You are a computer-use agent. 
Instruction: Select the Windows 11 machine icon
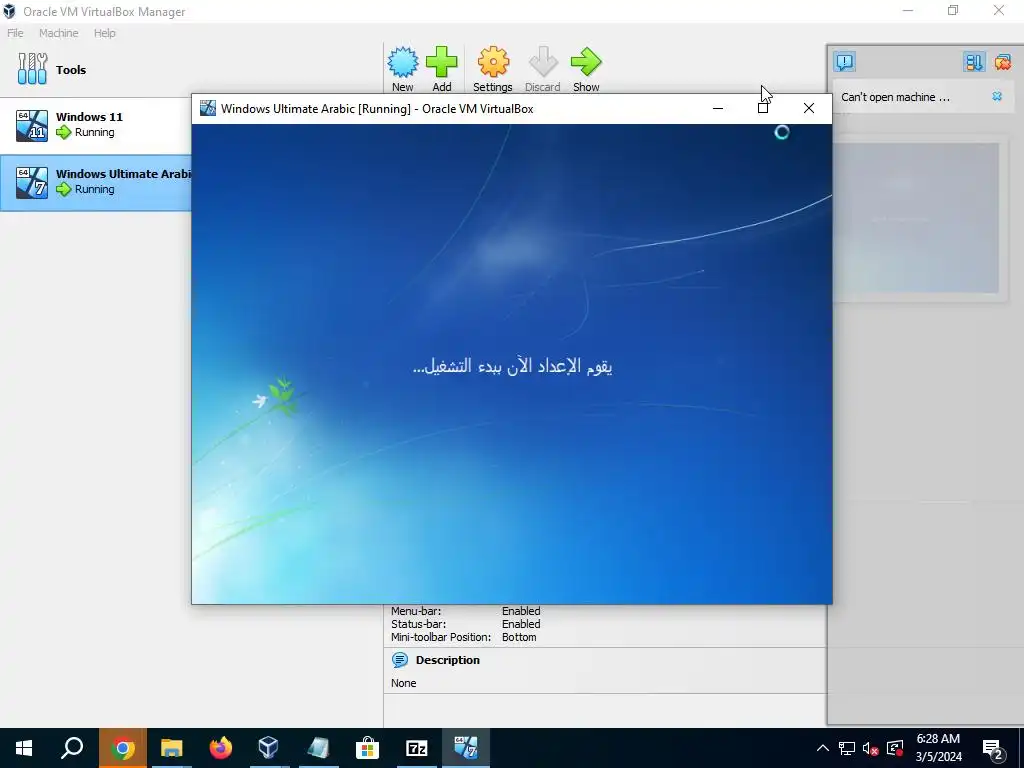(32, 125)
